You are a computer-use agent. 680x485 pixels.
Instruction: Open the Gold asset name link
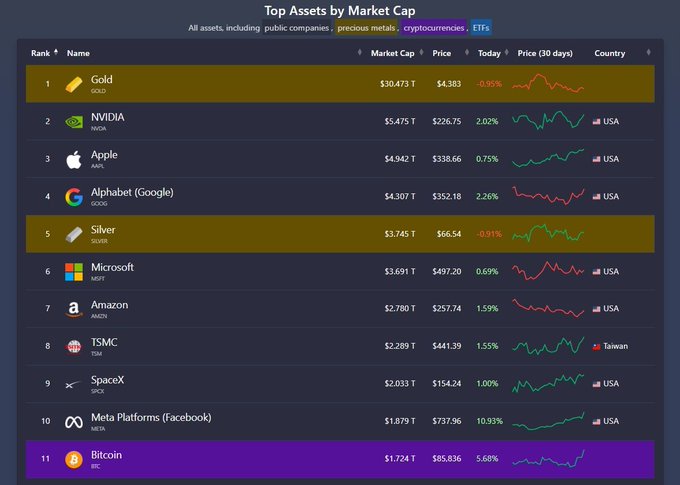[101, 80]
